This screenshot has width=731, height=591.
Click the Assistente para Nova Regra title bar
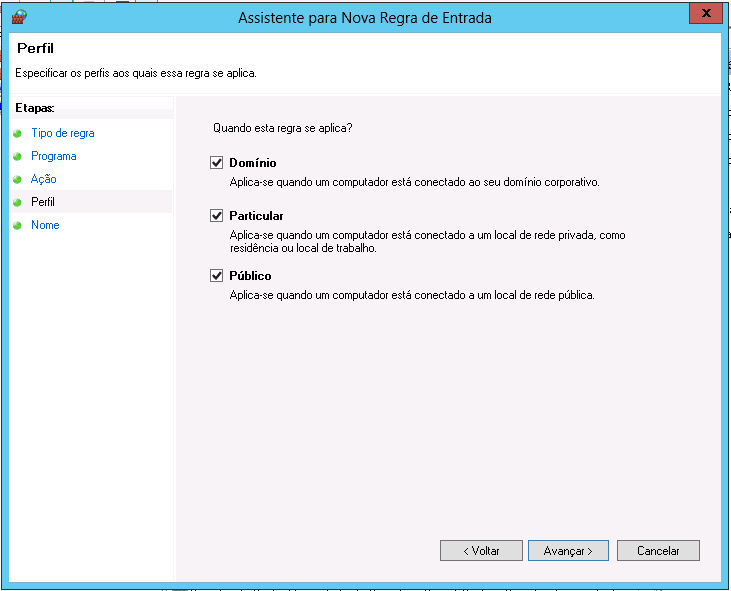click(365, 18)
